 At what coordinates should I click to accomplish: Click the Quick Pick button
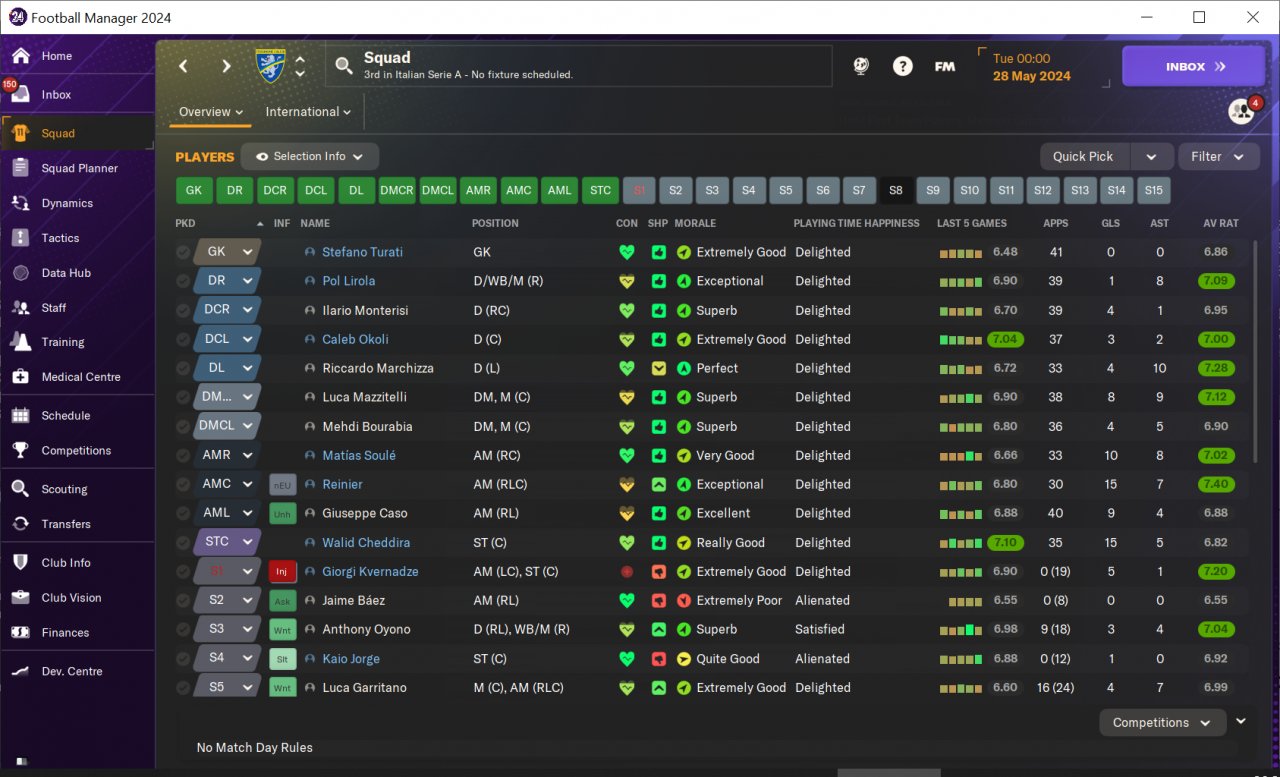pos(1084,157)
